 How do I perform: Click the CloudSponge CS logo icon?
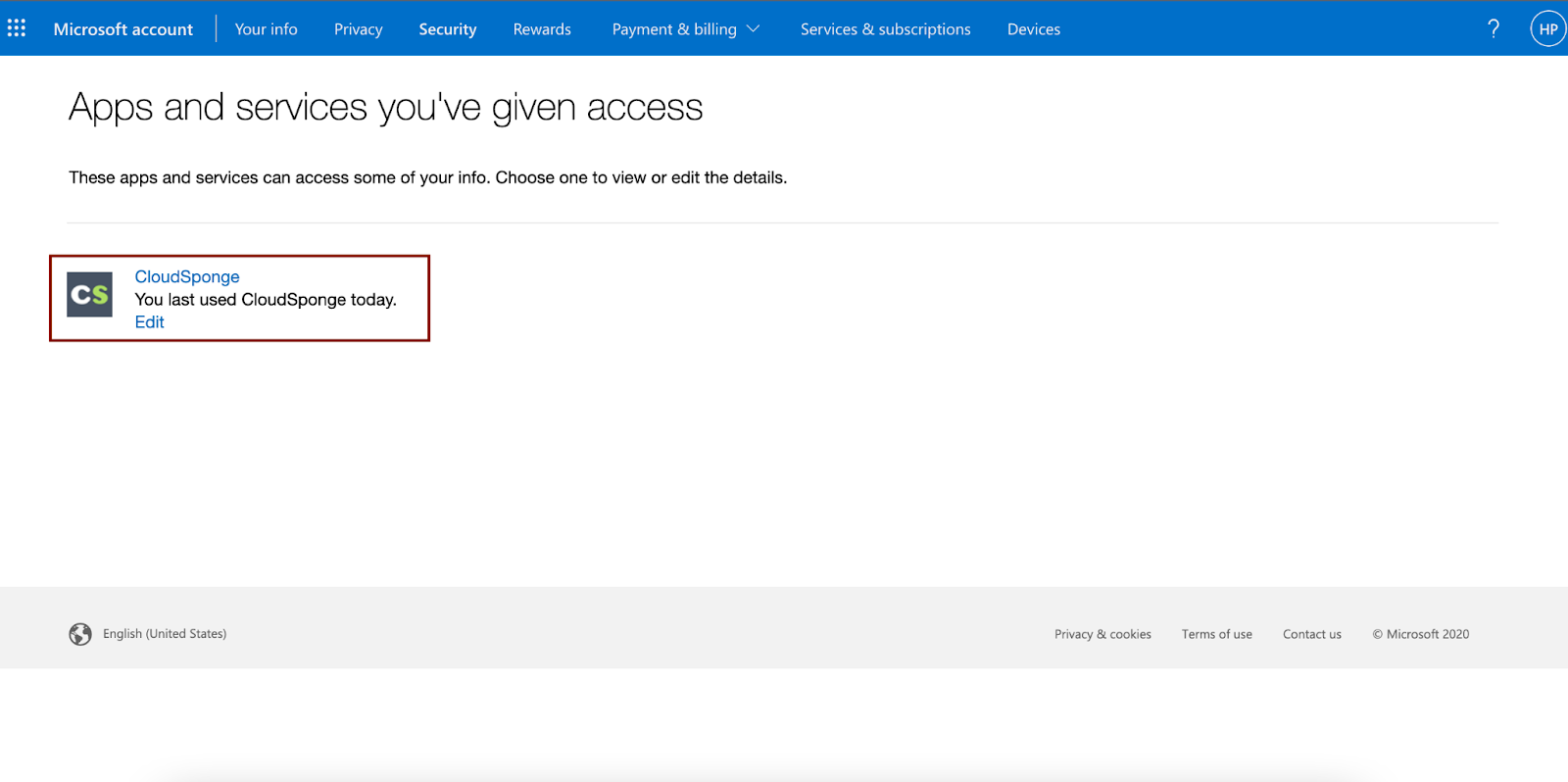(89, 294)
